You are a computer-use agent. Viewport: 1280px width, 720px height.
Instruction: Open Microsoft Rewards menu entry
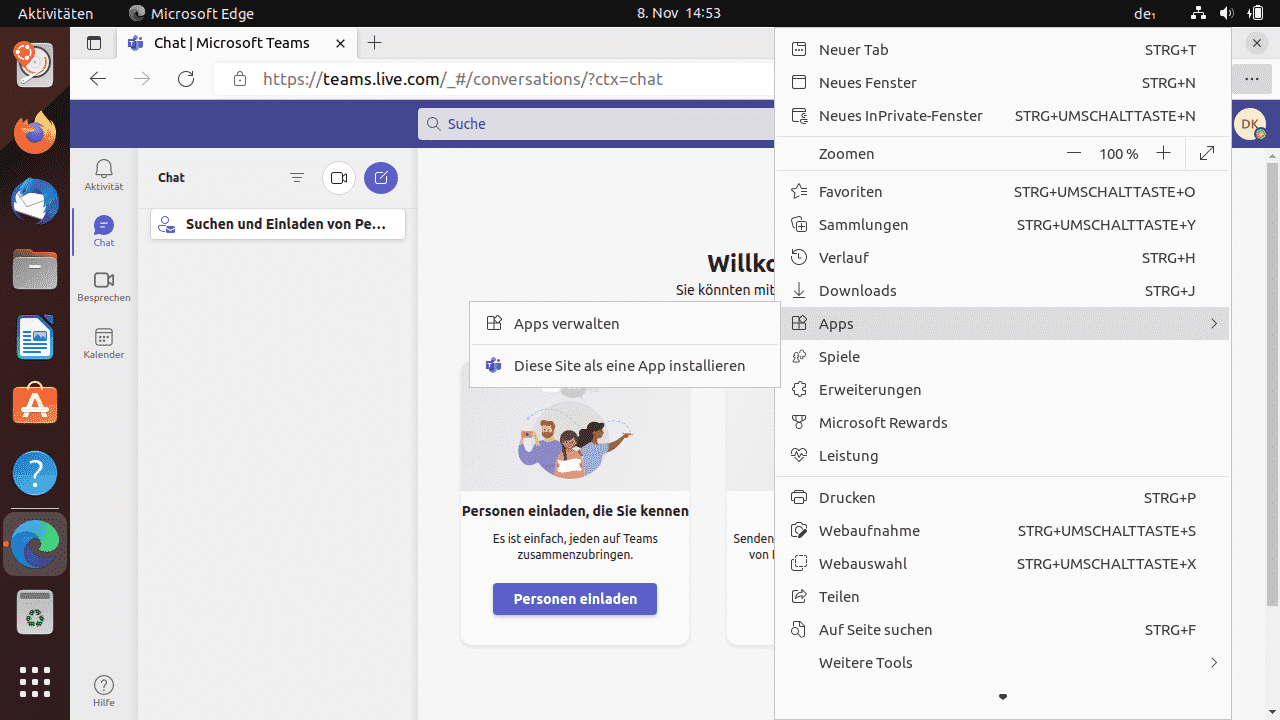1002,423
